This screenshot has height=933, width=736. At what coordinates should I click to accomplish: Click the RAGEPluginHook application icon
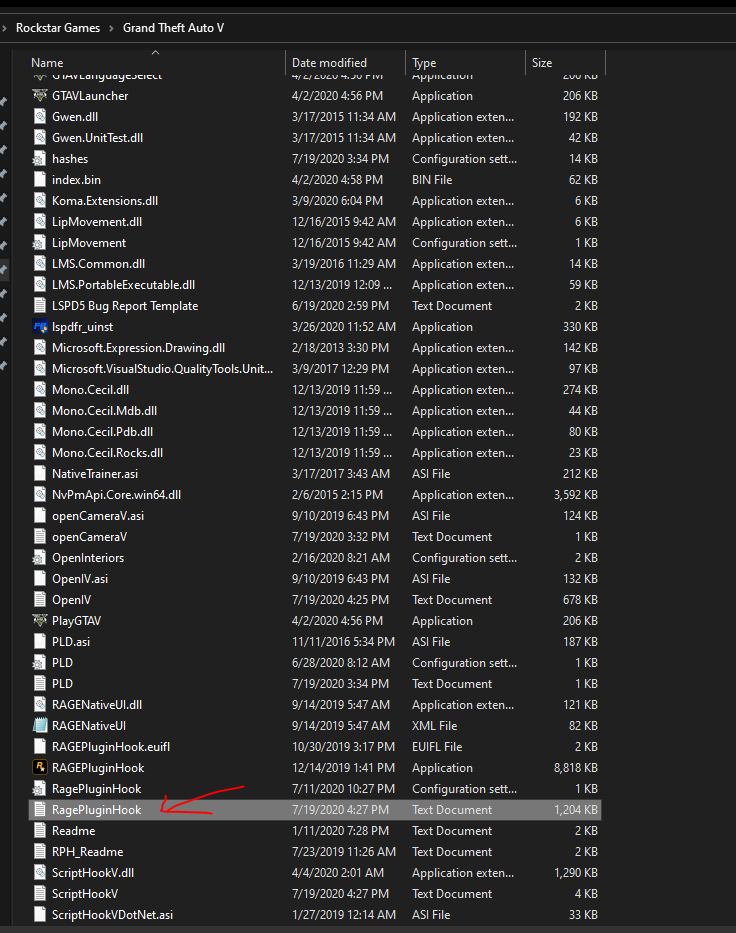[40, 768]
